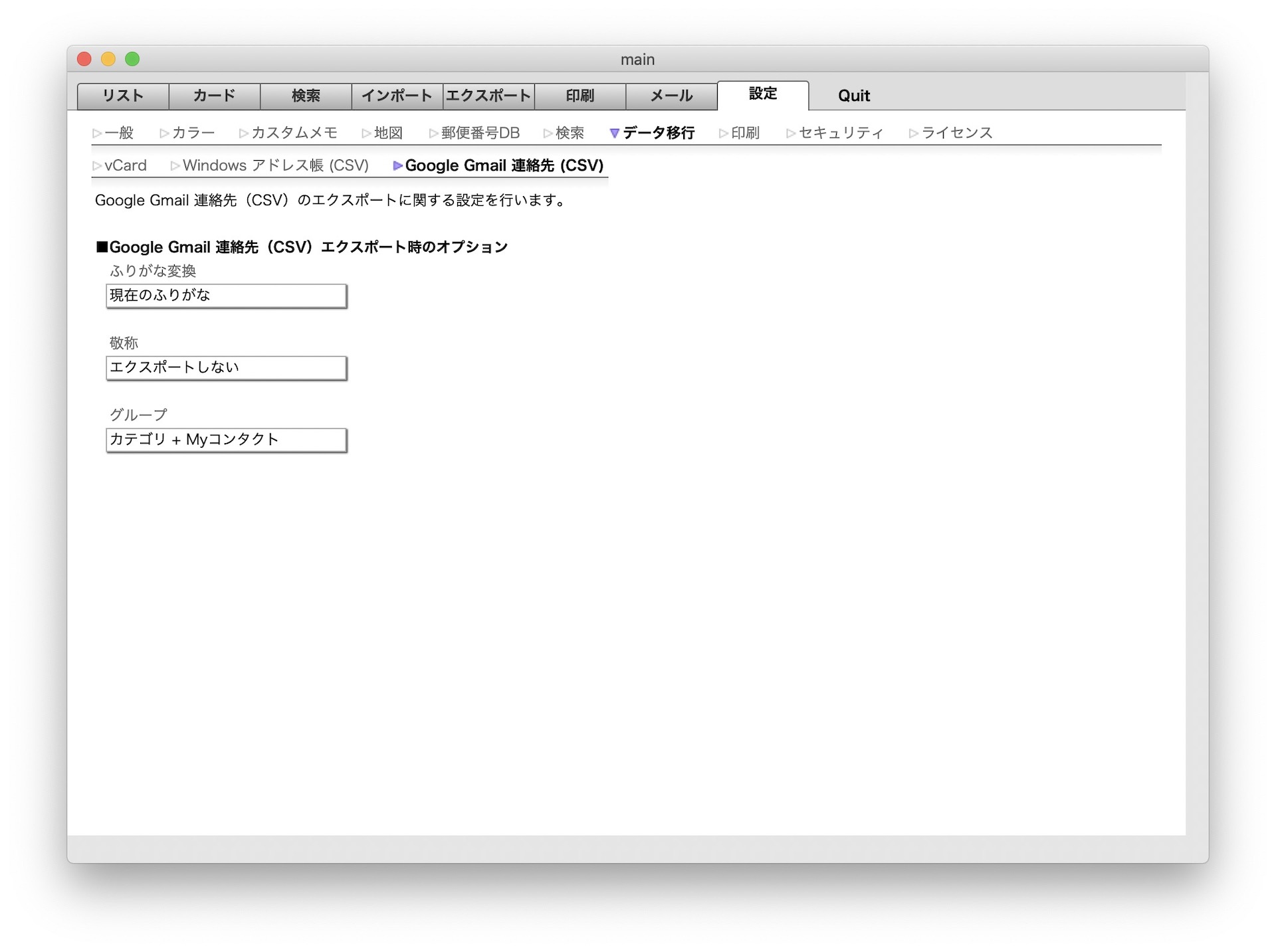Click the Quit button
1276x952 pixels.
pos(853,96)
